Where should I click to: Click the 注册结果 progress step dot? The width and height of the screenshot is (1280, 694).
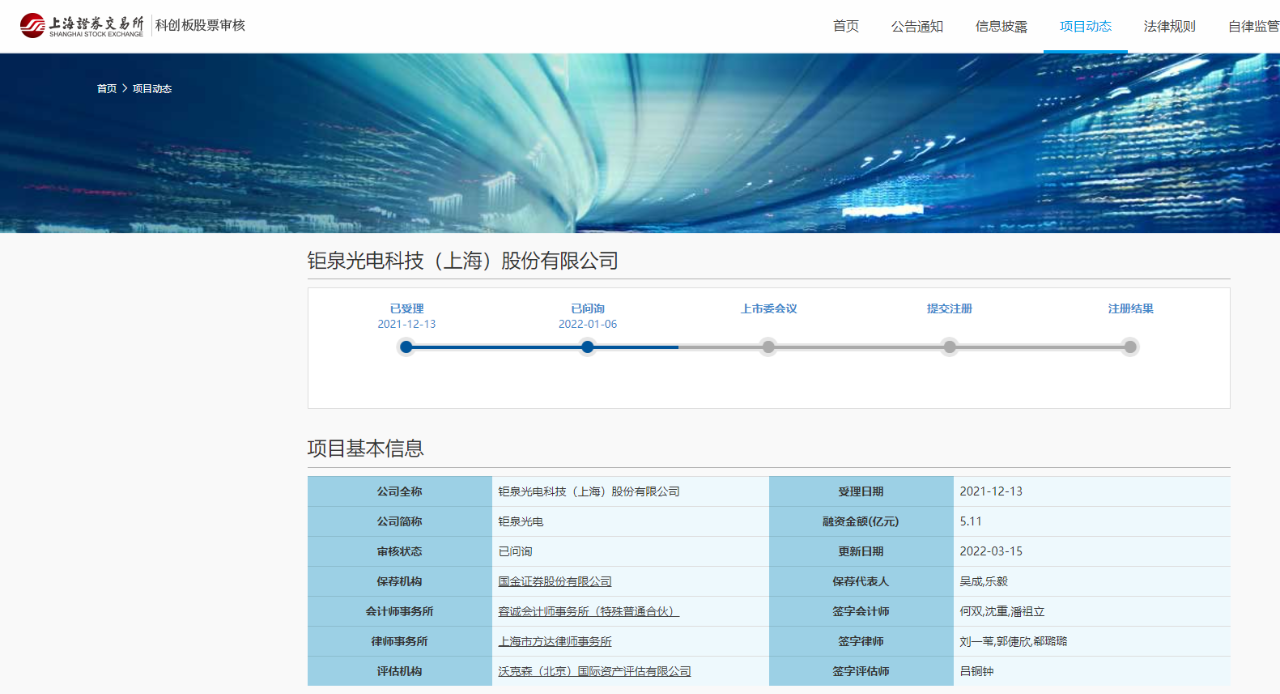point(1130,347)
